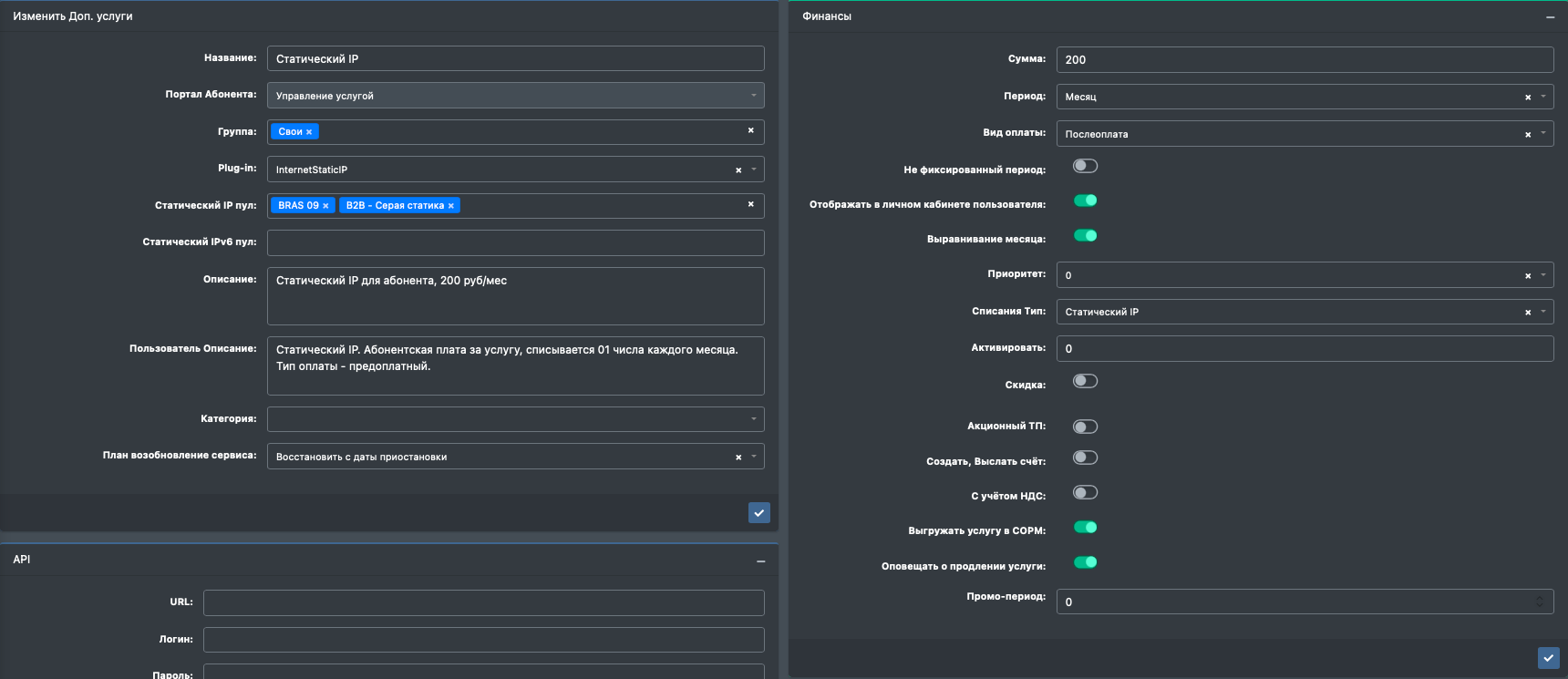
Task: Clear the Plug-in InternetStaticIP selection
Action: tap(738, 170)
